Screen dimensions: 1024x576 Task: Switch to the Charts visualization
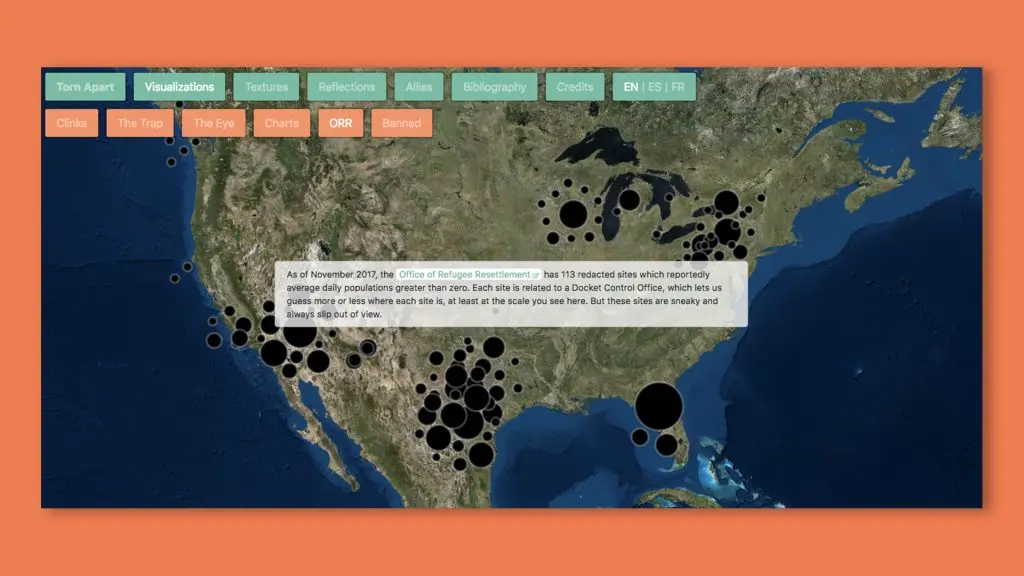click(281, 123)
